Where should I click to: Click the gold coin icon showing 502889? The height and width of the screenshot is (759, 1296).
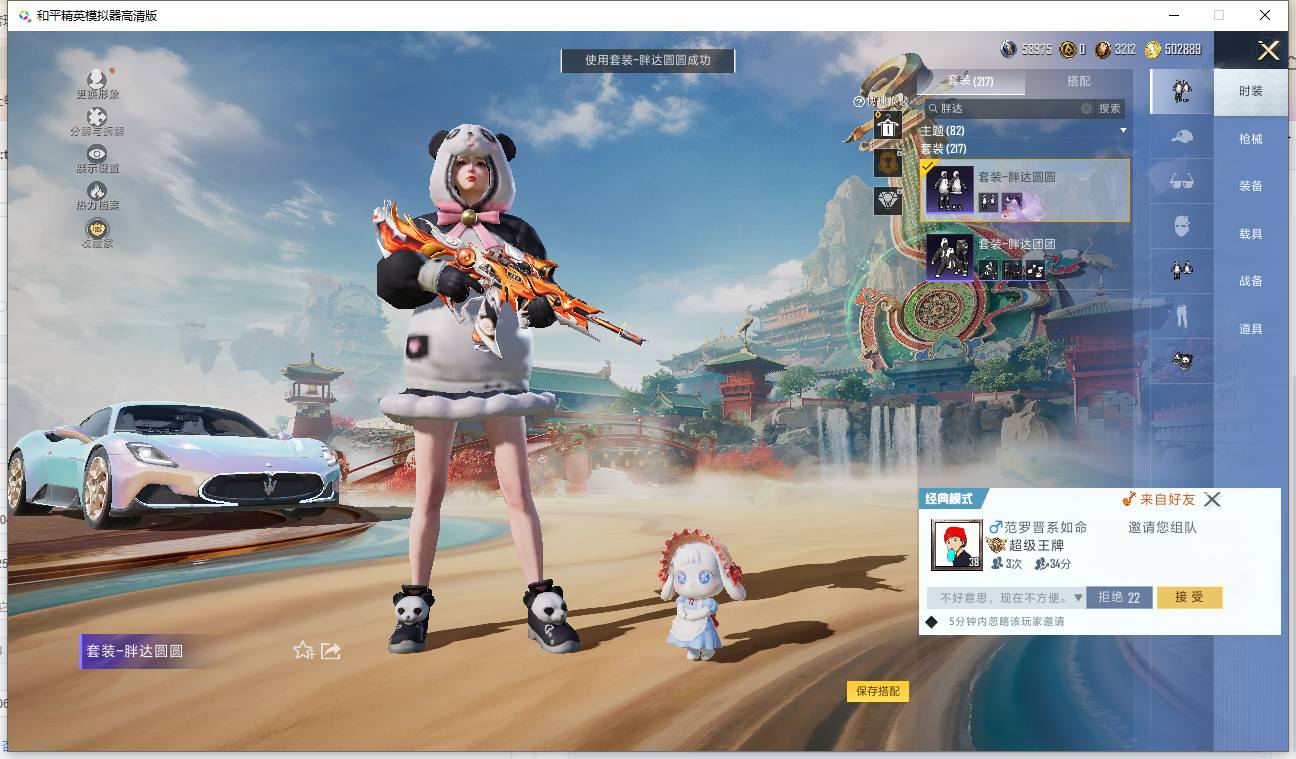tap(1153, 49)
